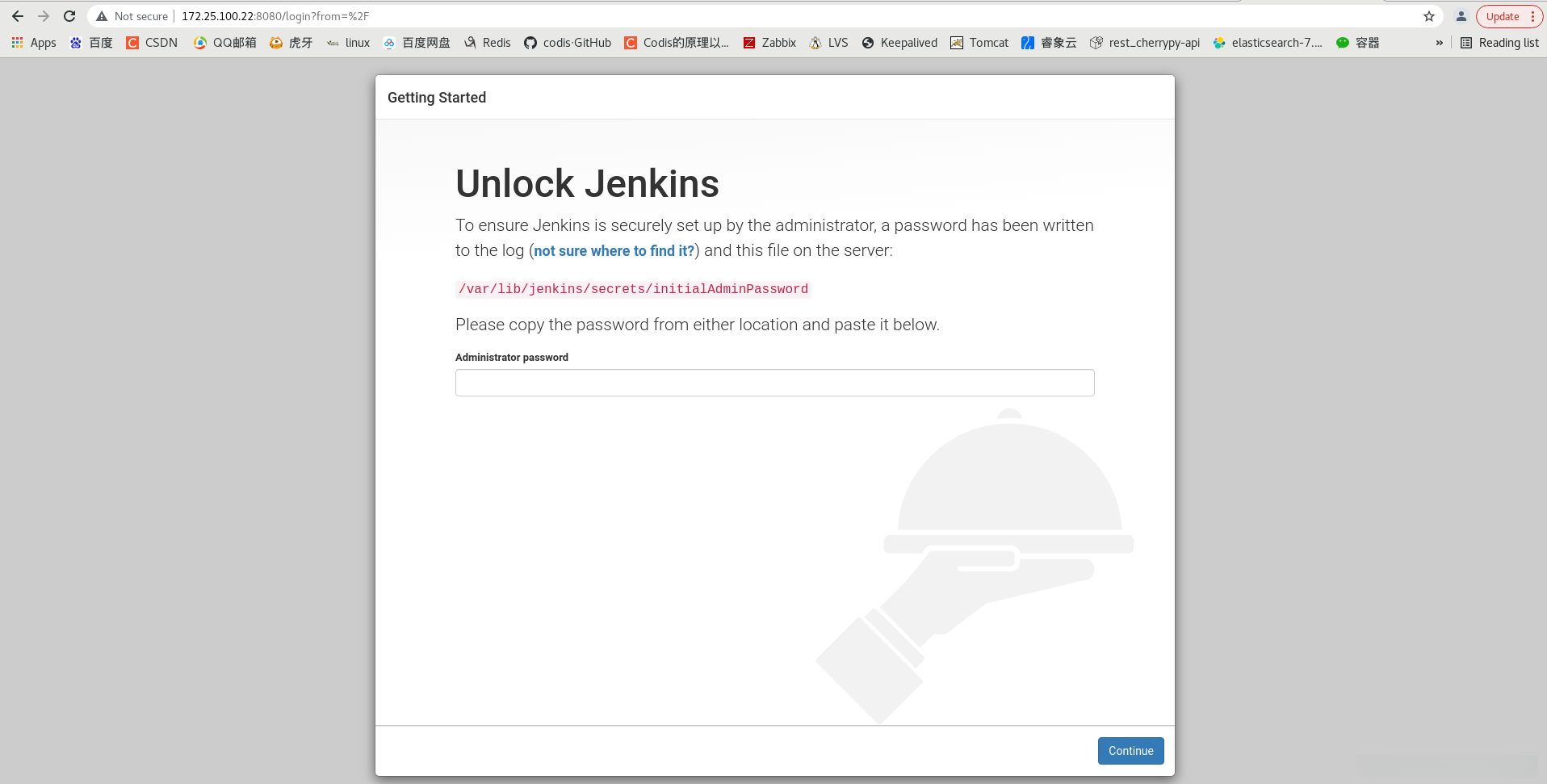Click the 'Please copy the password' instruction text
Viewport: 1547px width, 784px height.
698,325
